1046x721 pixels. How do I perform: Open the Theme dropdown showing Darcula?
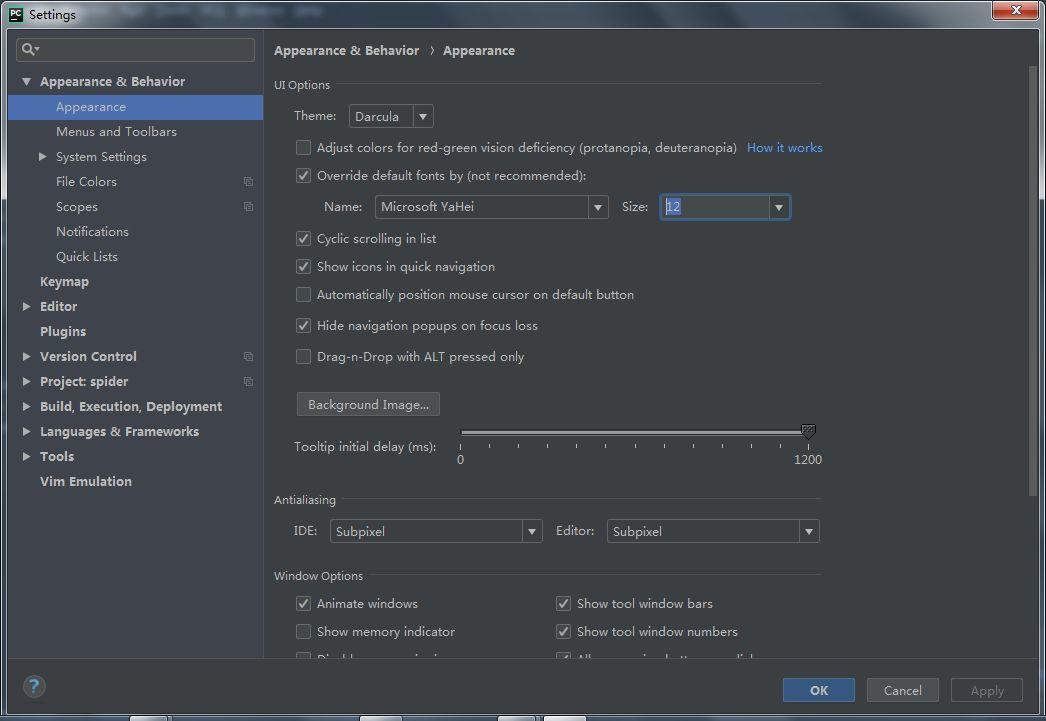[391, 116]
